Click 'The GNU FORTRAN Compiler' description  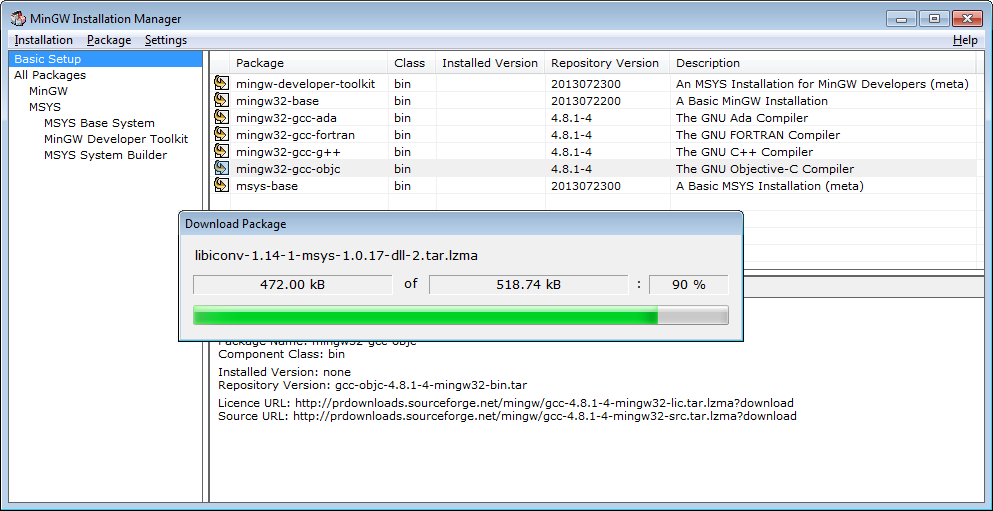[758, 135]
